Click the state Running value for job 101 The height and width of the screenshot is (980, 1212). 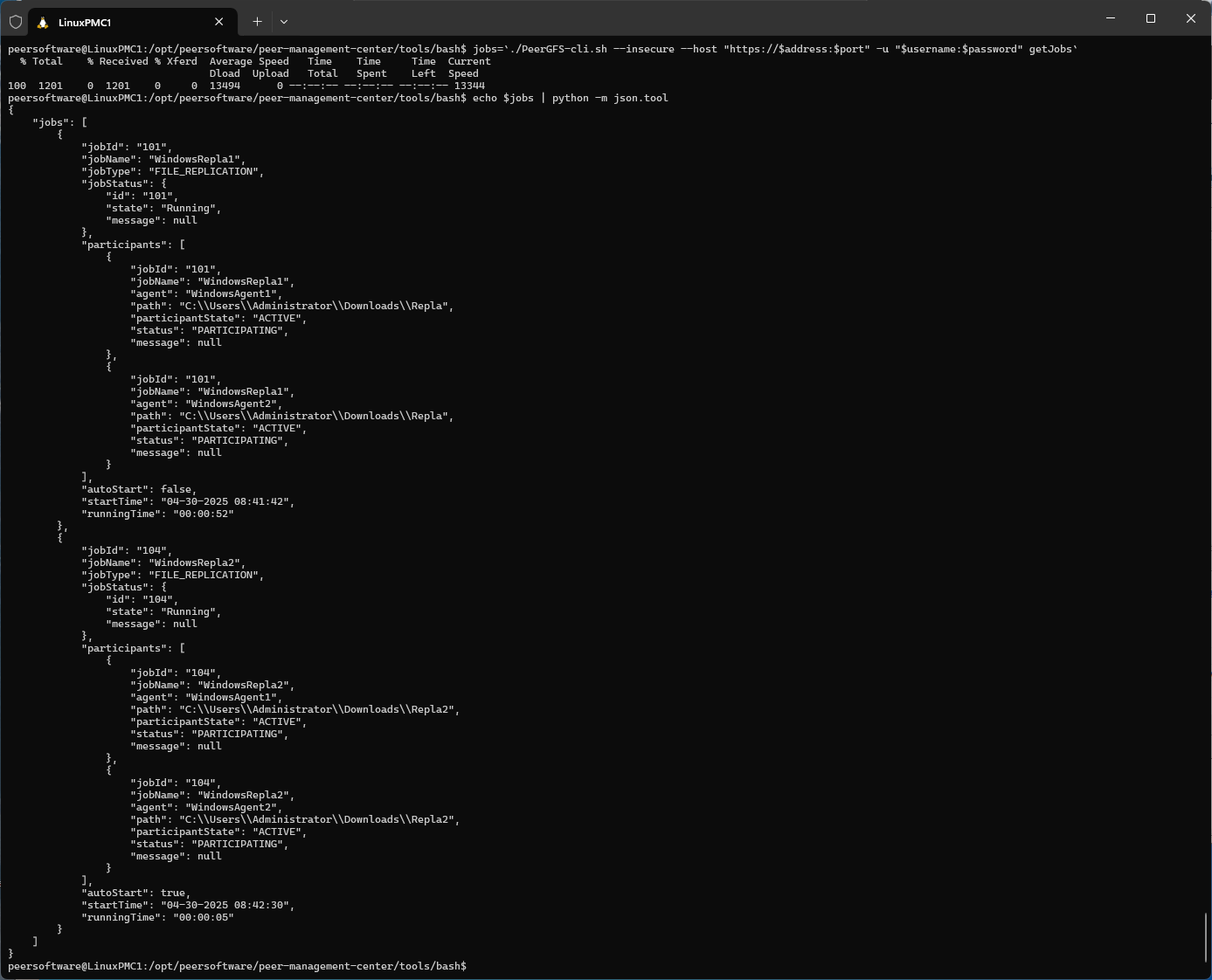coord(190,208)
